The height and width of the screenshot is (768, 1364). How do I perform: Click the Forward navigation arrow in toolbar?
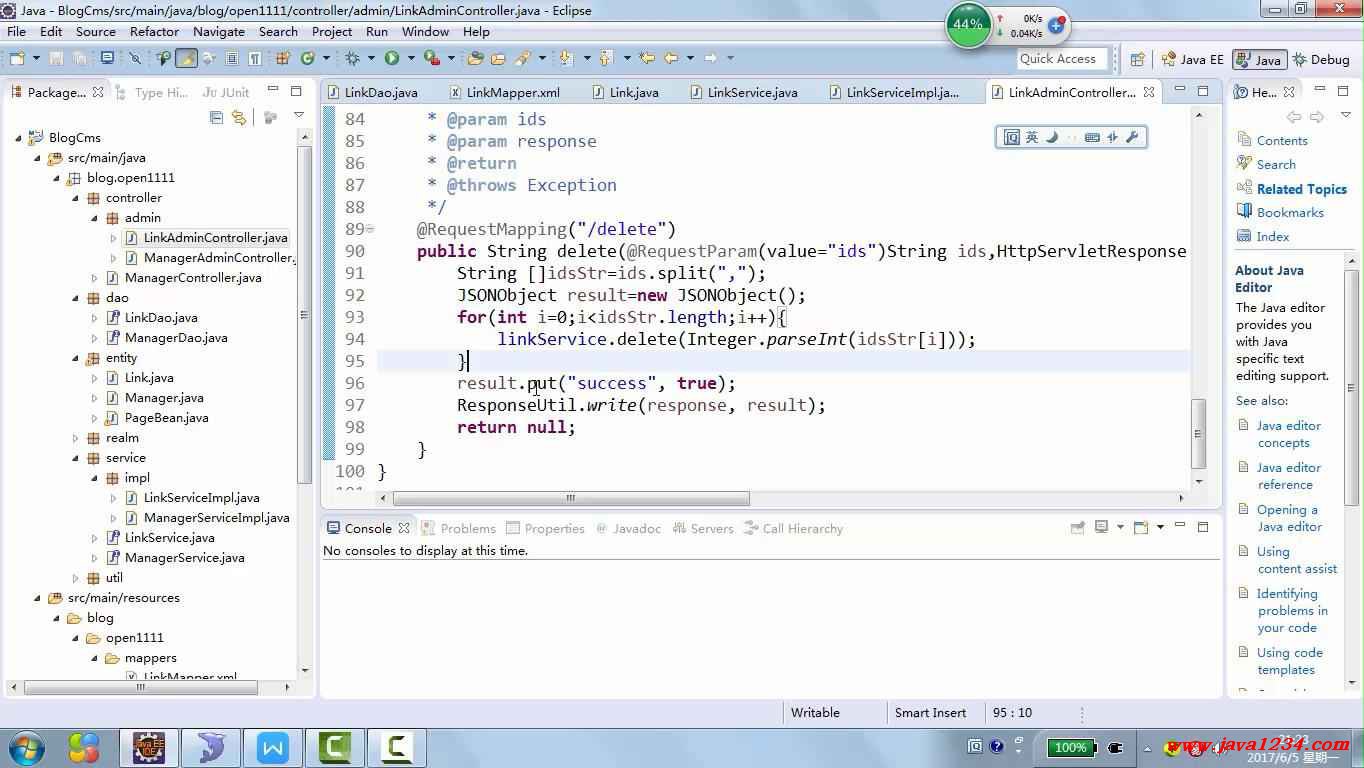click(x=710, y=59)
